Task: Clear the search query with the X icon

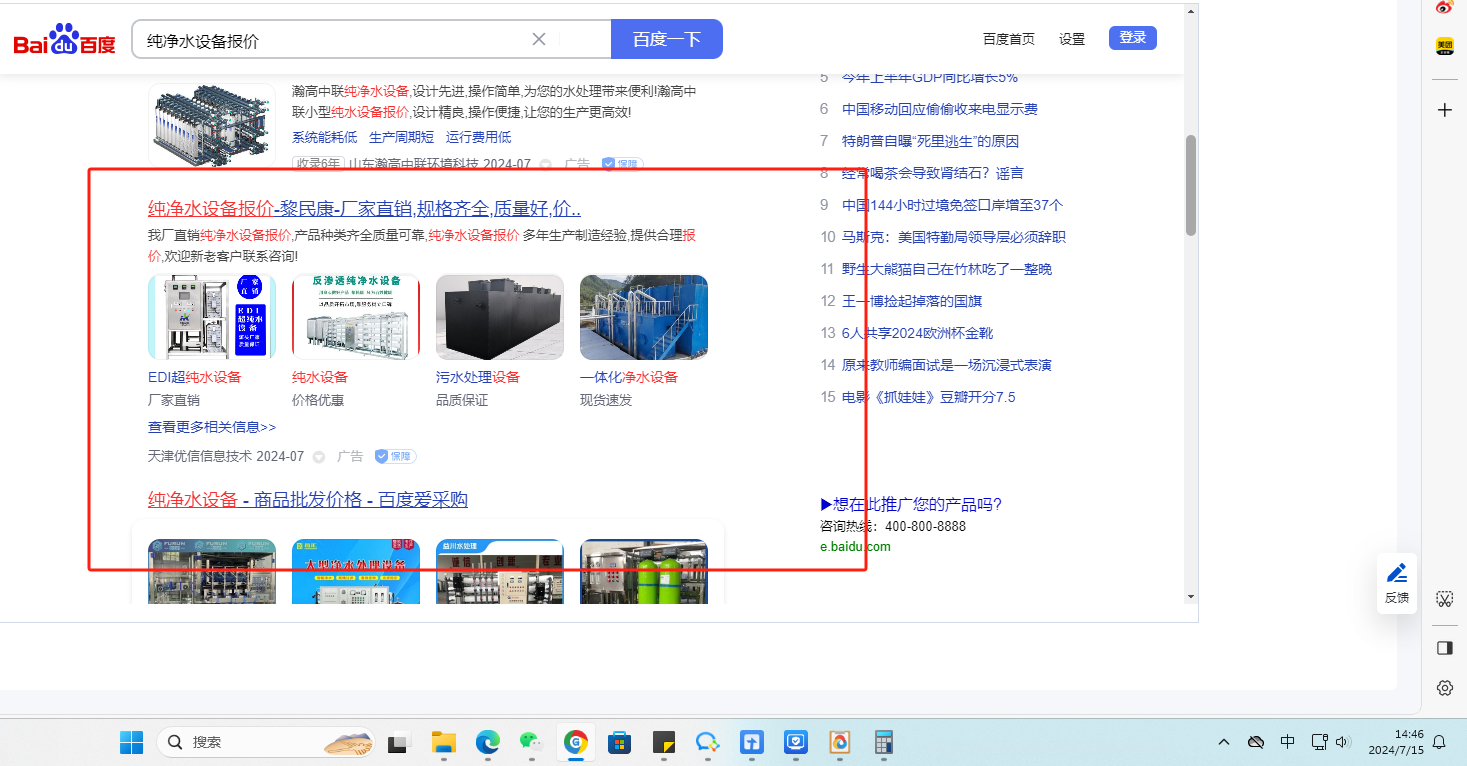Action: pyautogui.click(x=538, y=39)
